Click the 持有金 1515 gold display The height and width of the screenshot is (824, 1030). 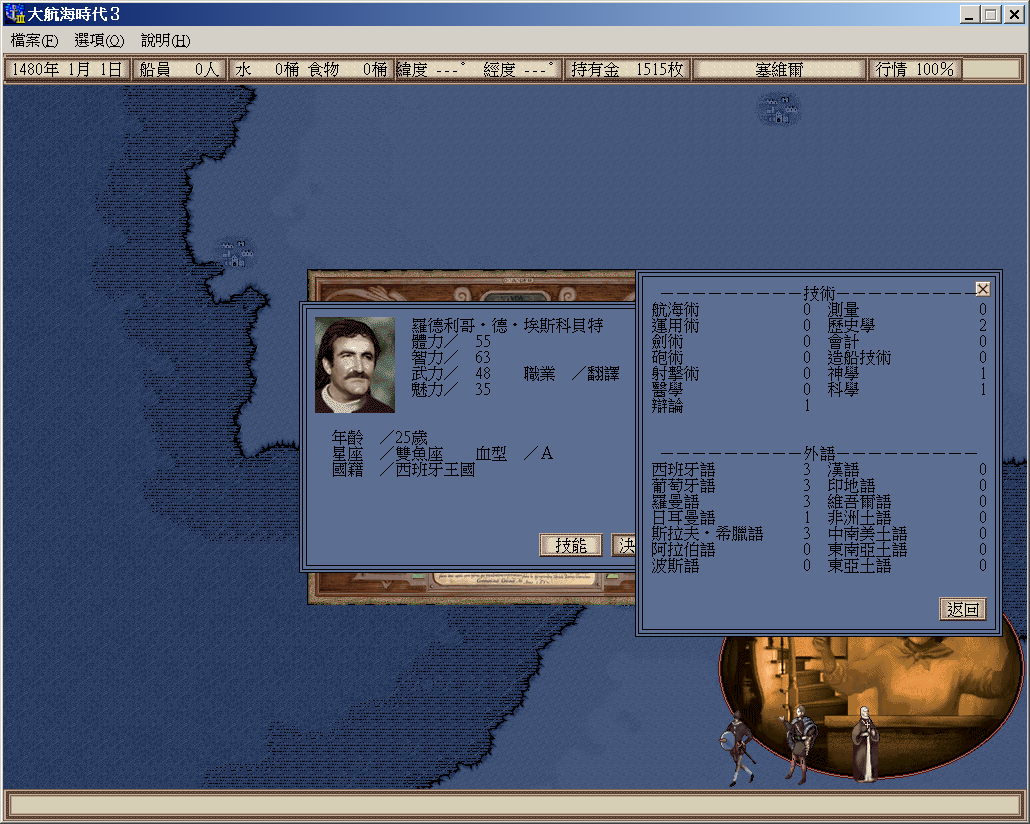point(627,70)
